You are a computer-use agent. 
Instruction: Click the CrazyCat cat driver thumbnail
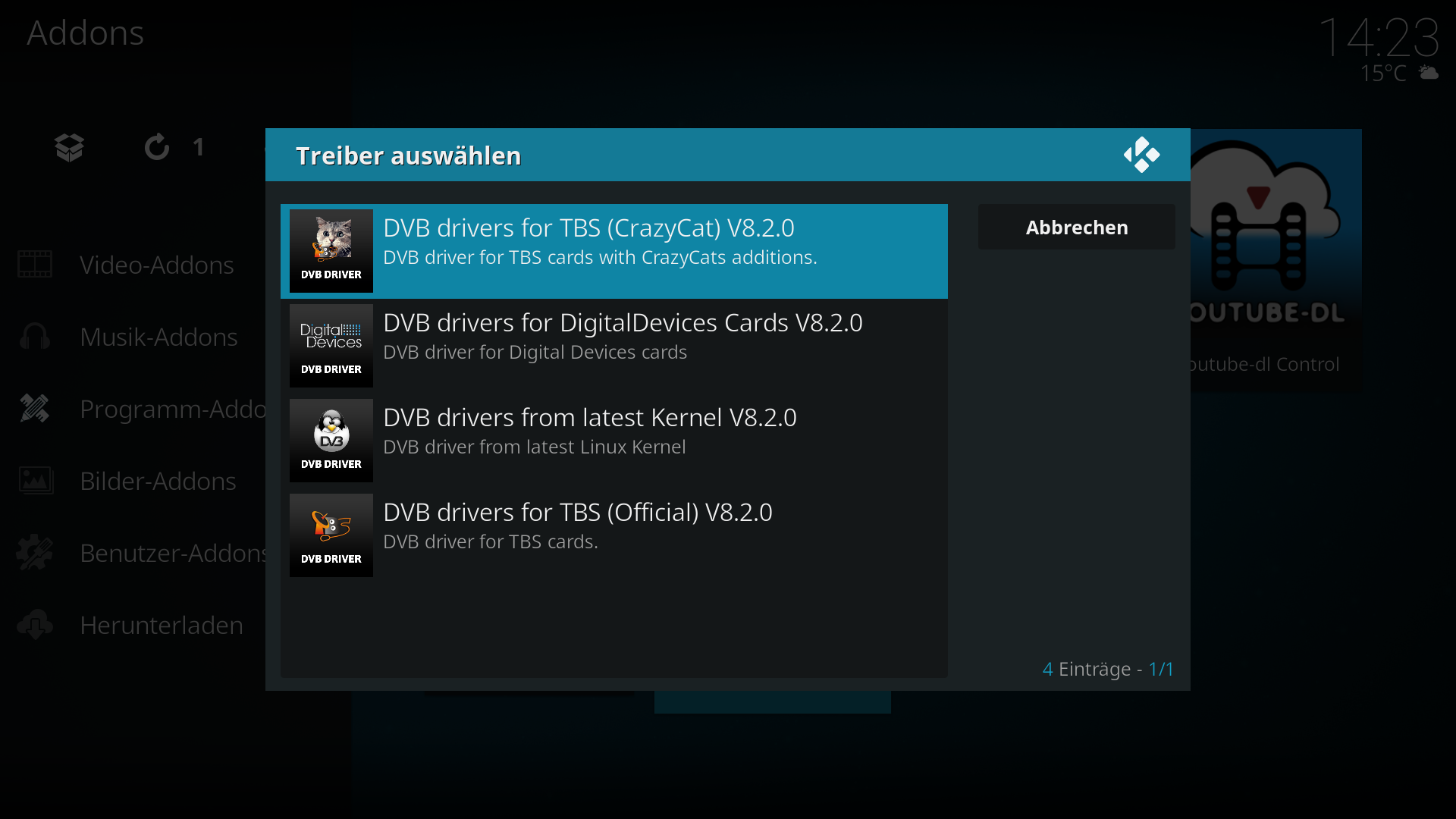click(331, 251)
